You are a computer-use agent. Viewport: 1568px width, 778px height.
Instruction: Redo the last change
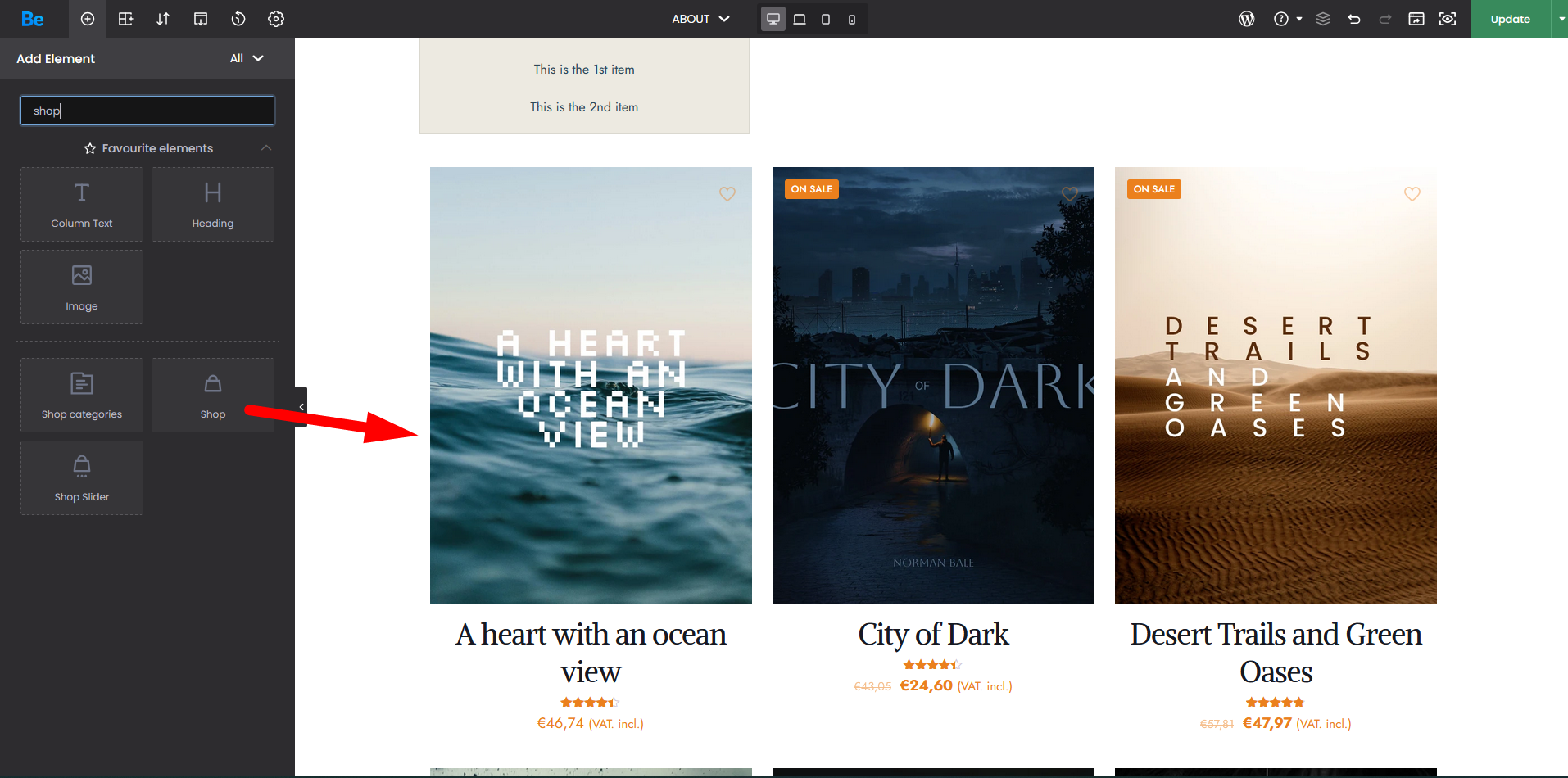(1385, 19)
